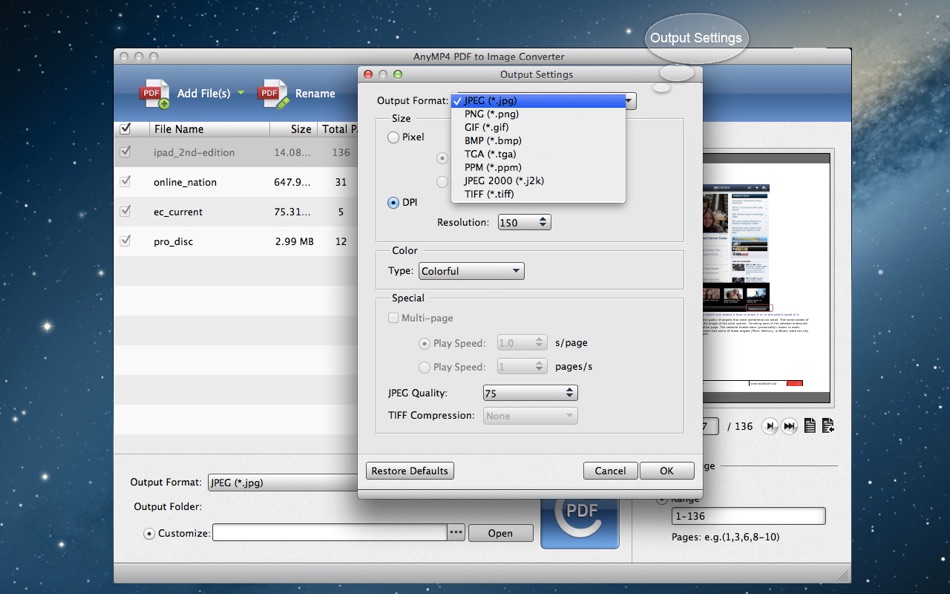Open the JPEG Quality dropdown

coord(530,393)
